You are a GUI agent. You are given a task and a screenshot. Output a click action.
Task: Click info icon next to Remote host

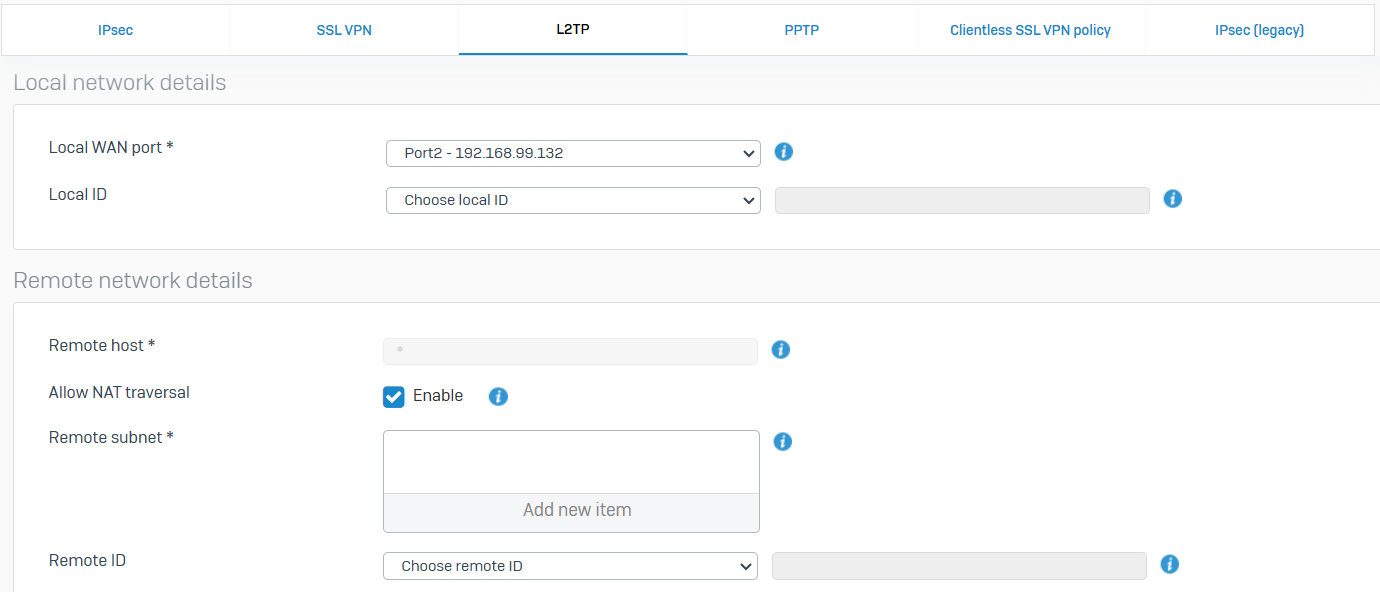click(x=781, y=350)
